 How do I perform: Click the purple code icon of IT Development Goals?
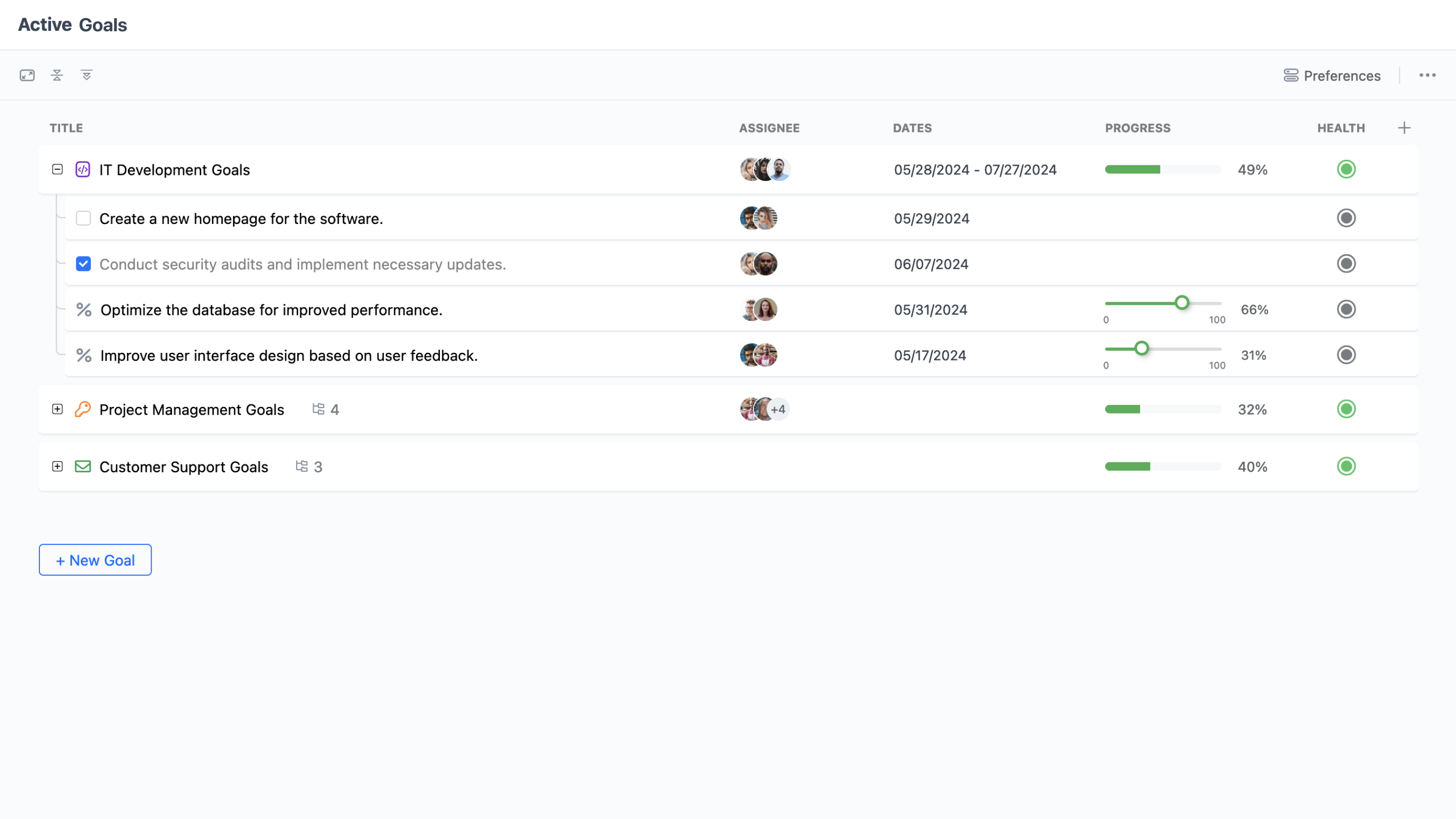pyautogui.click(x=82, y=169)
